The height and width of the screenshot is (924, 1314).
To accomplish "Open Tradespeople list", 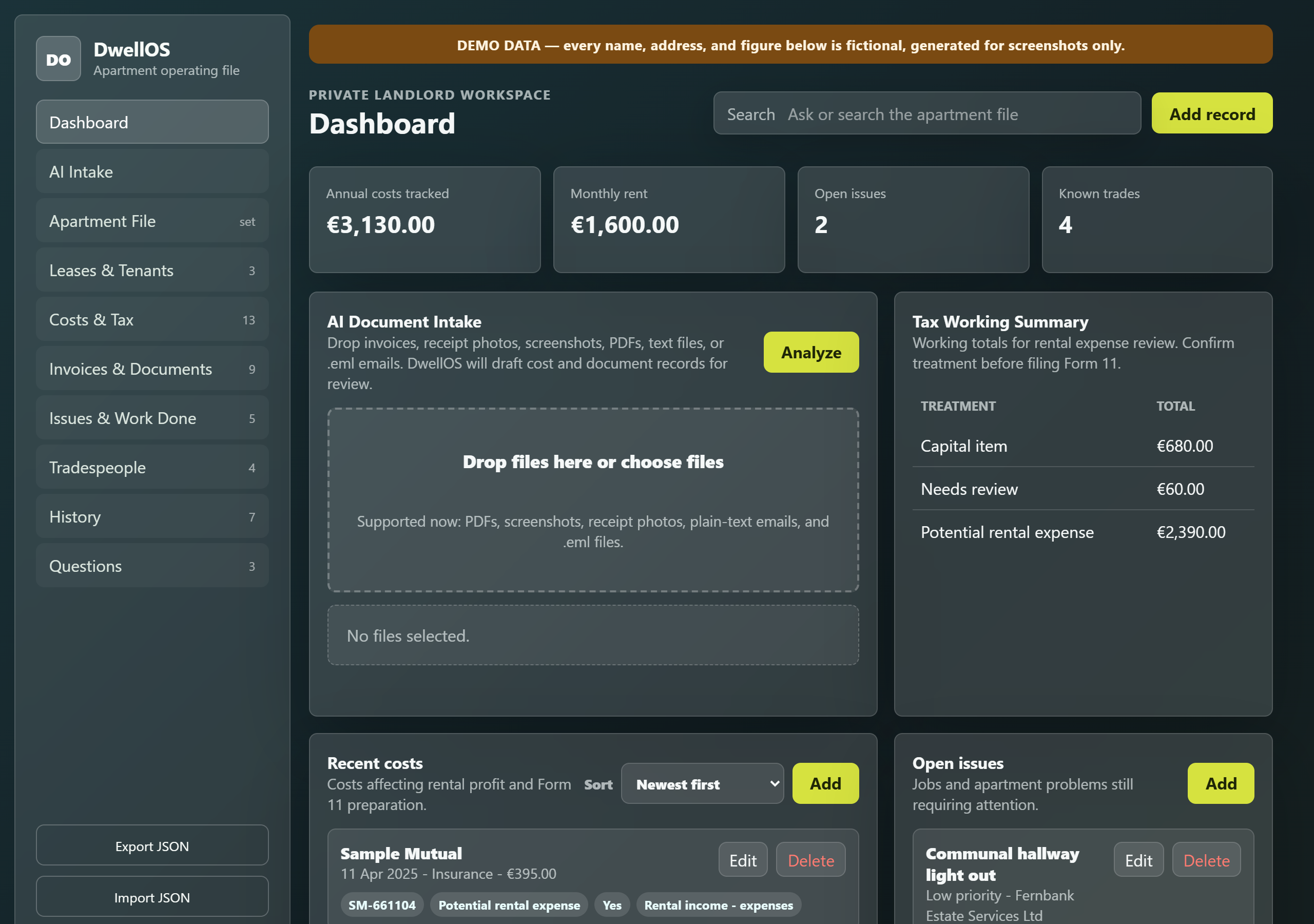I will (x=152, y=467).
